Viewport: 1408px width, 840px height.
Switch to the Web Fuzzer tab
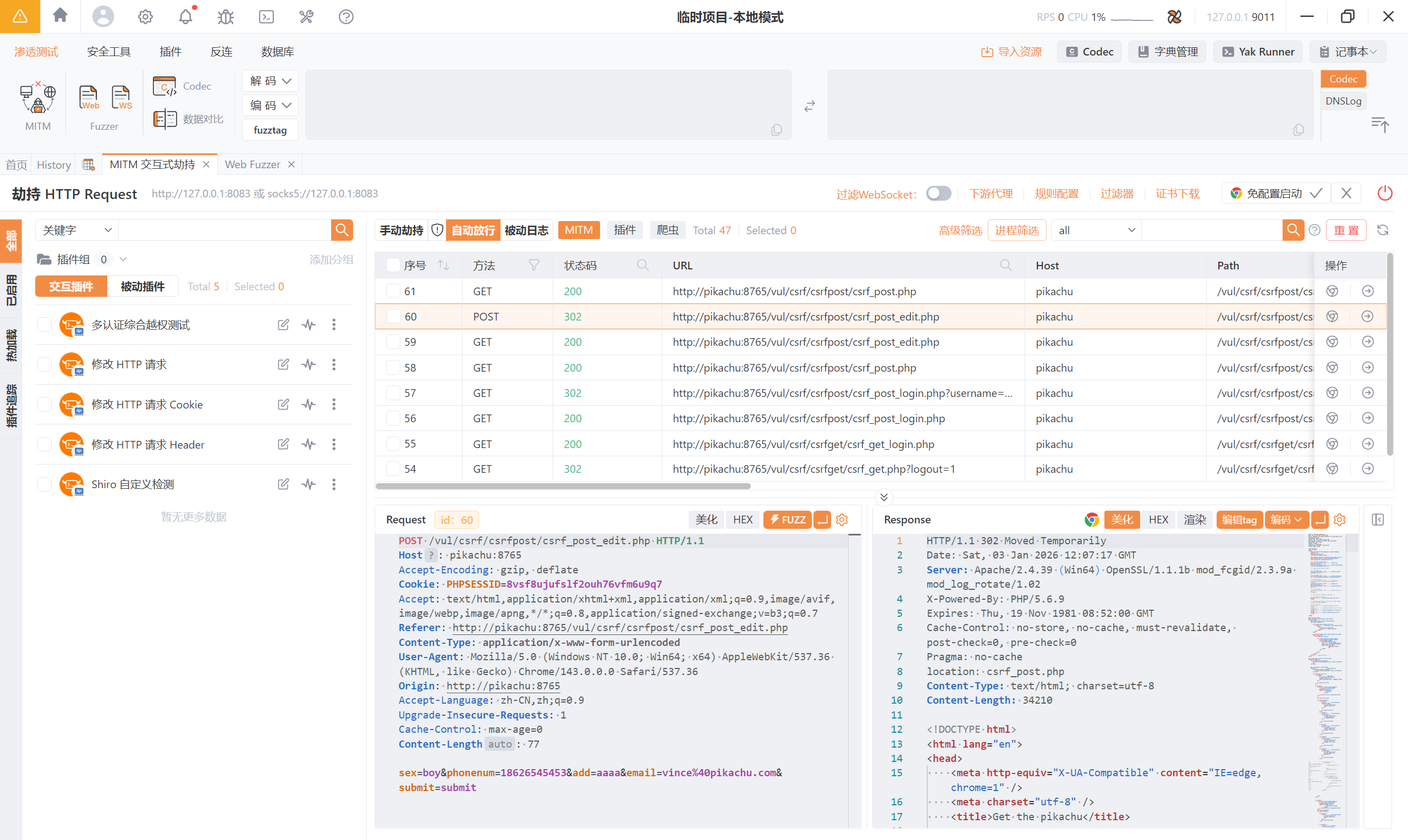pos(252,164)
